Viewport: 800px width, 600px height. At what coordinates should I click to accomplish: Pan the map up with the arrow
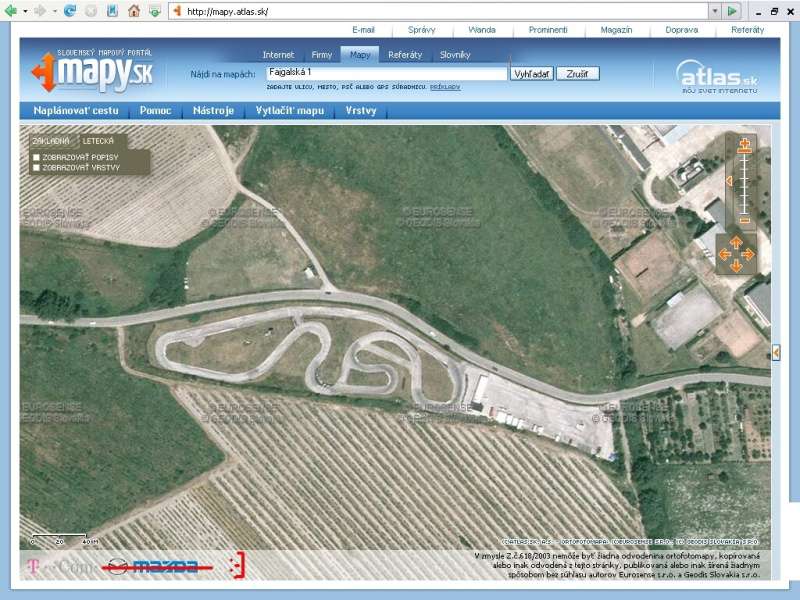736,241
